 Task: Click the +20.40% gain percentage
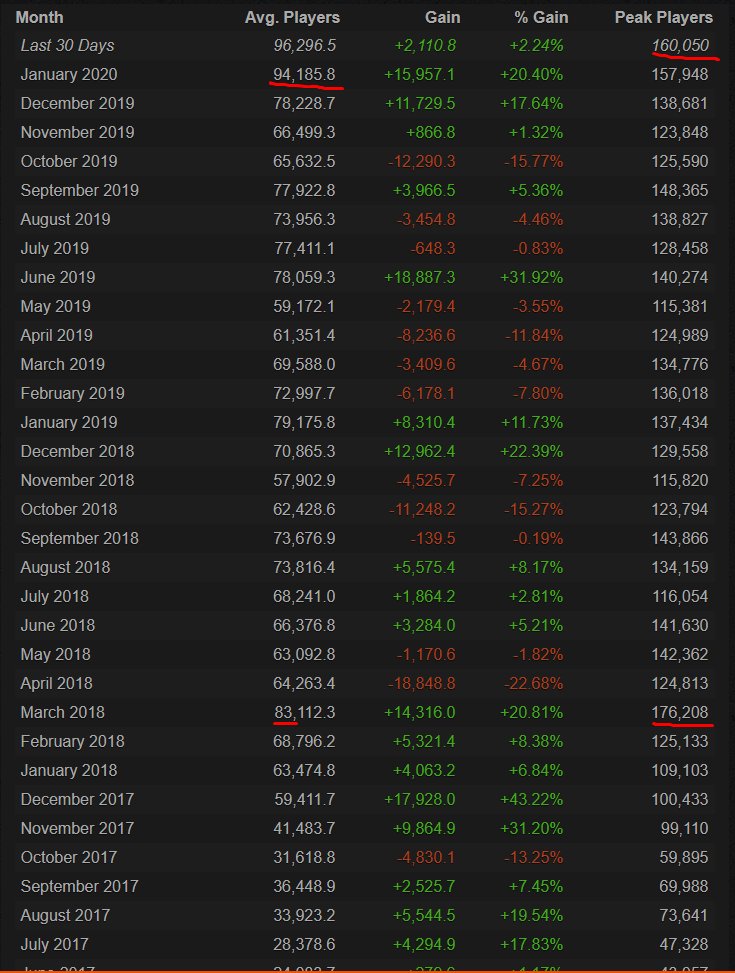(531, 74)
